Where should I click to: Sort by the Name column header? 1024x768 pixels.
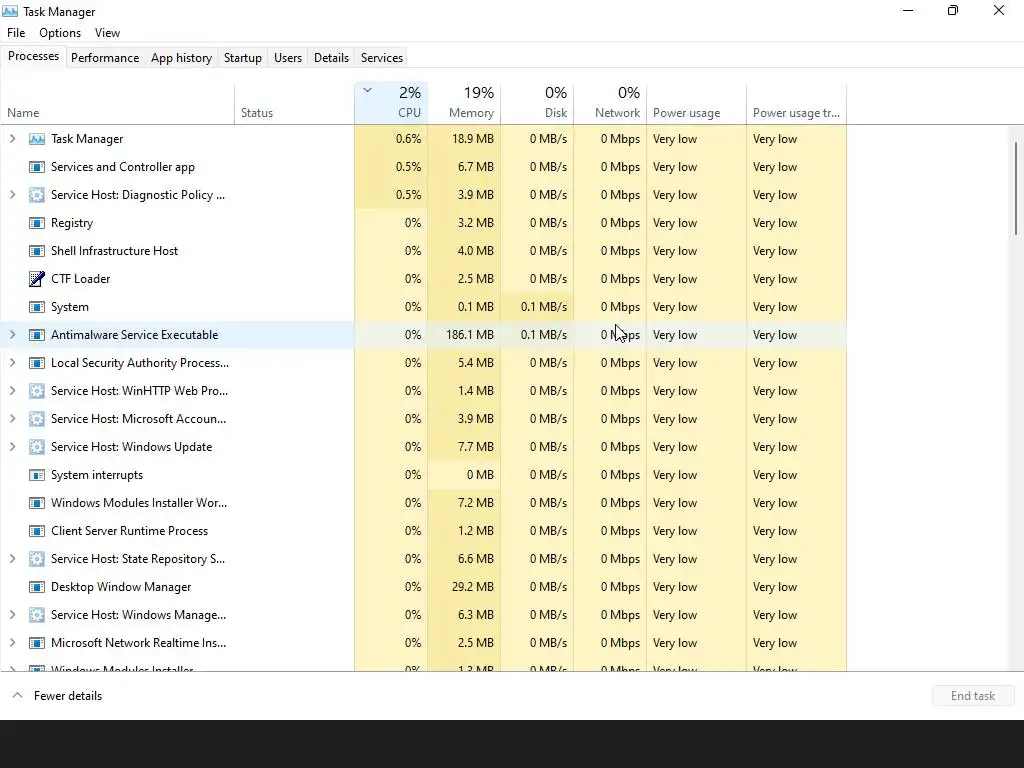[118, 103]
